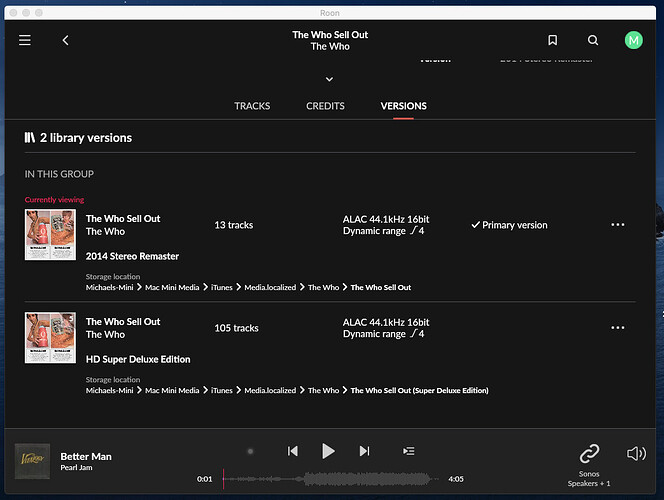664x500 pixels.
Task: Open the volume speaker control
Action: coord(636,453)
